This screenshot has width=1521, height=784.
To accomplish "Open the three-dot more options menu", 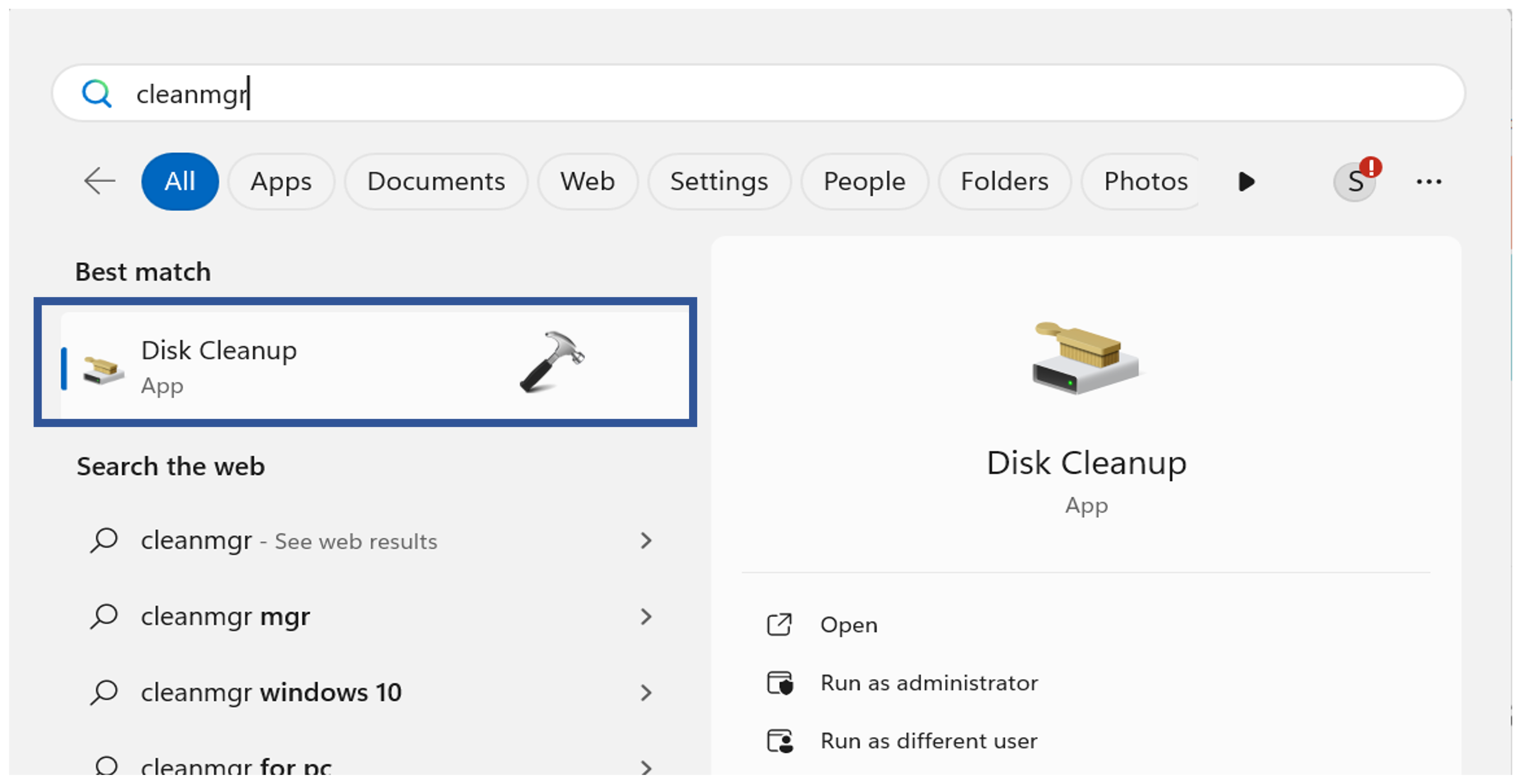I will pyautogui.click(x=1428, y=182).
